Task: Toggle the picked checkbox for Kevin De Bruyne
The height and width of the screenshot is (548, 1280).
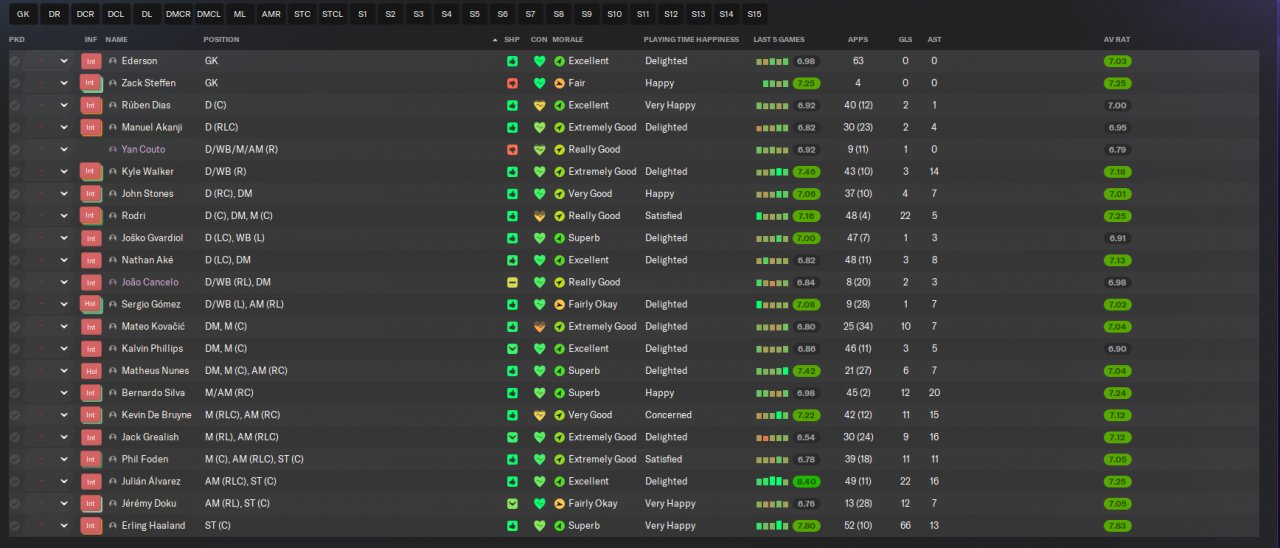Action: pyautogui.click(x=14, y=415)
